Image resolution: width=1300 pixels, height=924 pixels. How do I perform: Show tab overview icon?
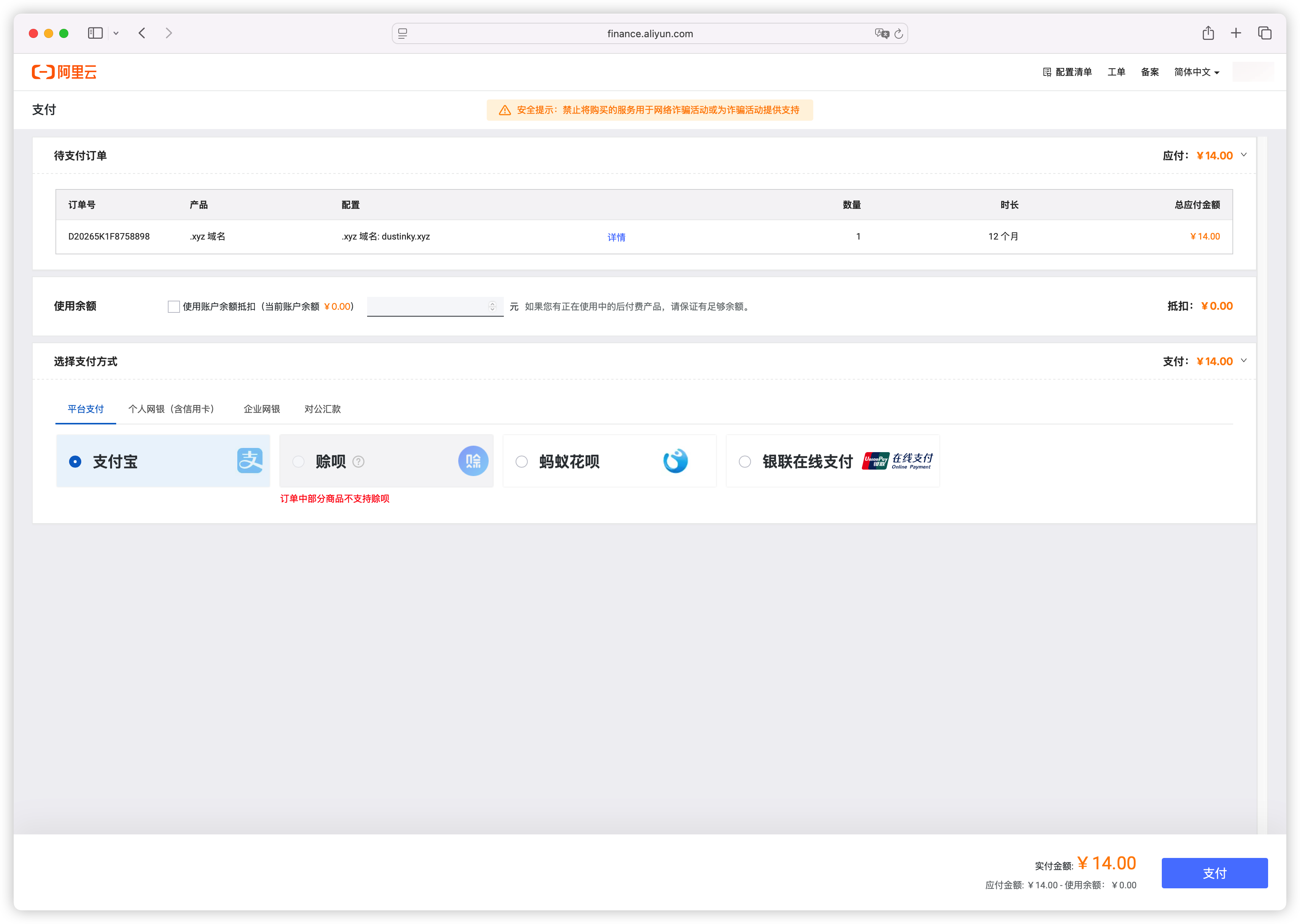pyautogui.click(x=1264, y=33)
